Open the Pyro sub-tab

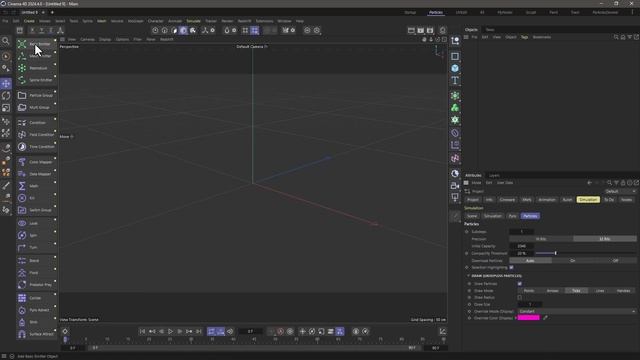tap(512, 216)
